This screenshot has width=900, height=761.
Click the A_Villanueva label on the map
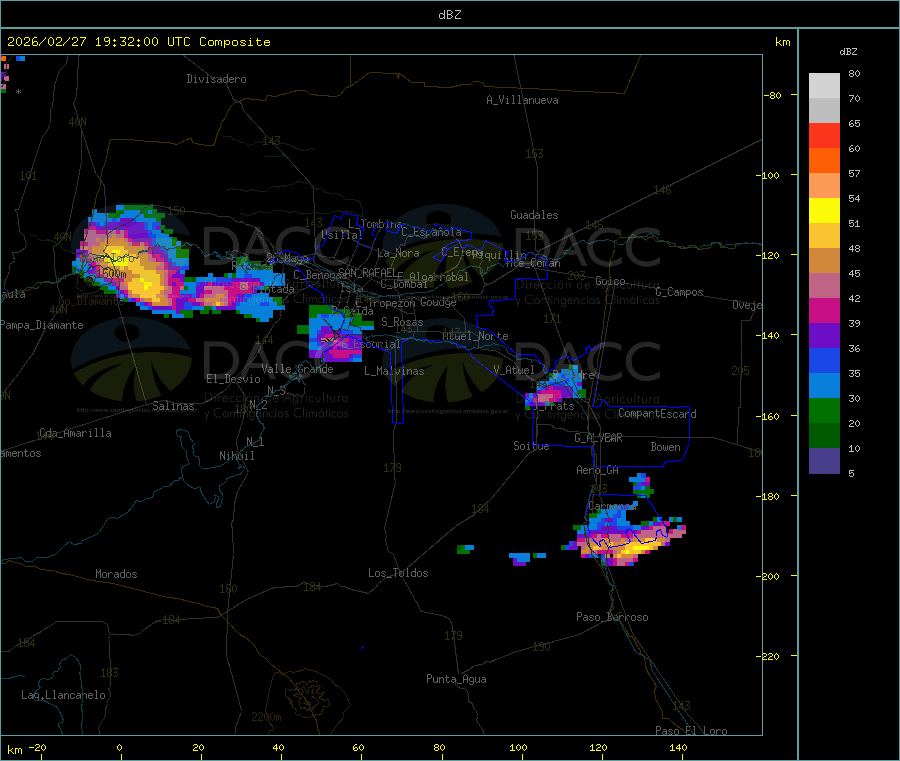click(522, 100)
